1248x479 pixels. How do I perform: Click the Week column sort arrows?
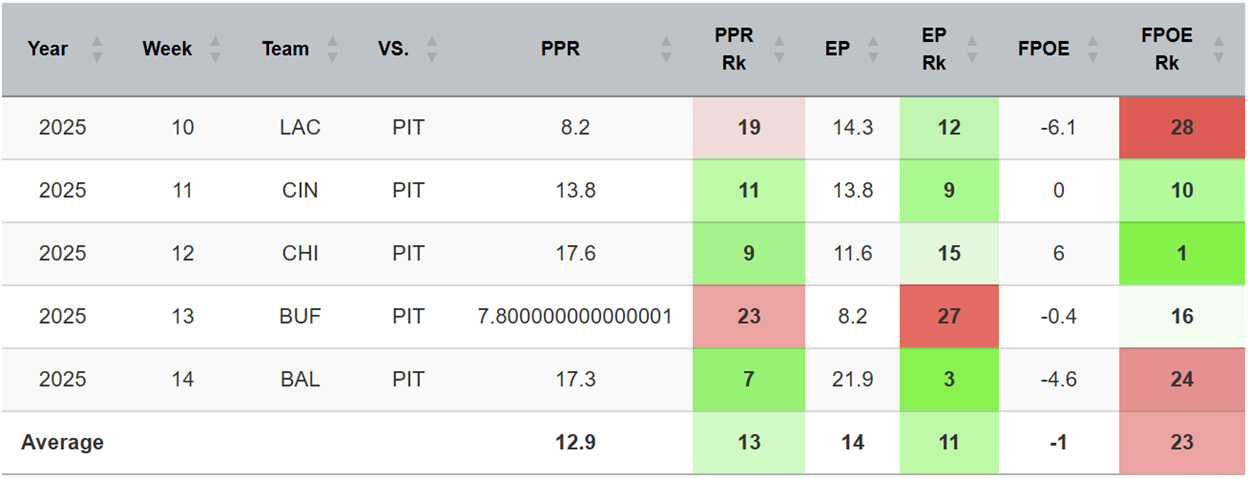pos(216,49)
